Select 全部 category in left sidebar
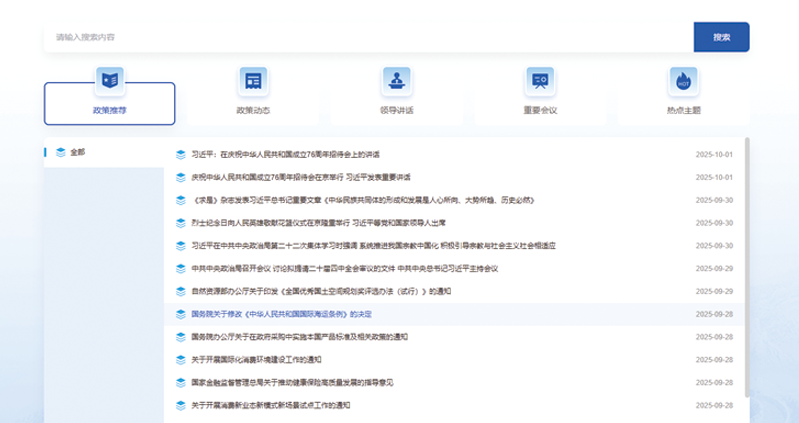This screenshot has width=799, height=423. tap(78, 152)
